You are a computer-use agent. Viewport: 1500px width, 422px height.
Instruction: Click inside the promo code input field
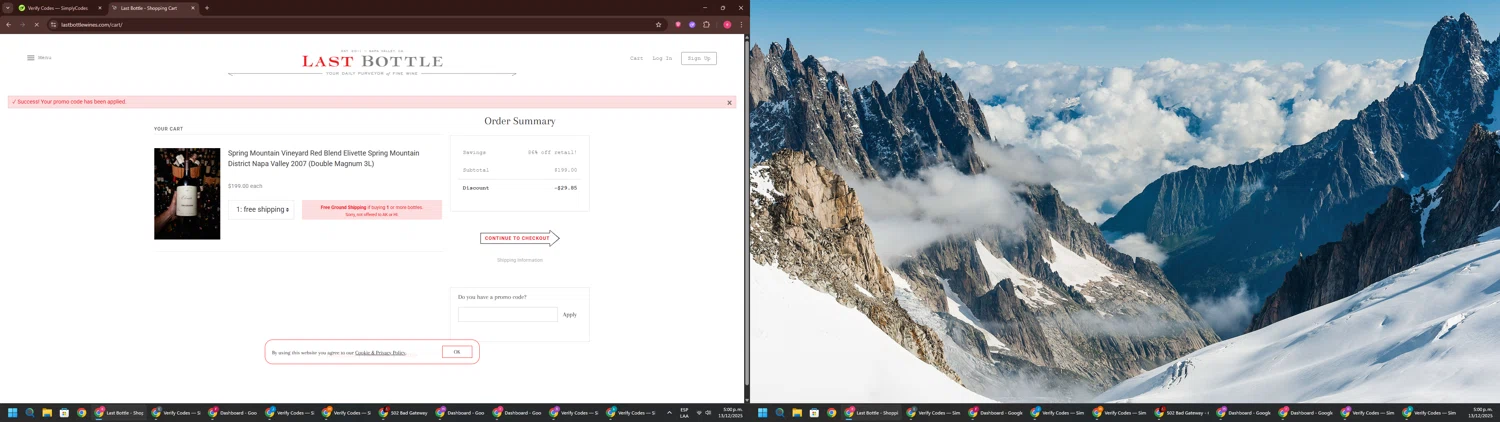point(508,314)
